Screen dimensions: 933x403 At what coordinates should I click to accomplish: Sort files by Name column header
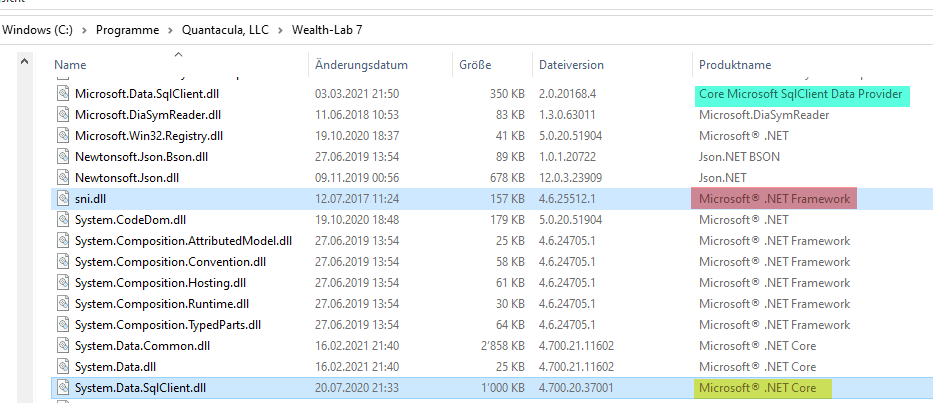[x=70, y=65]
